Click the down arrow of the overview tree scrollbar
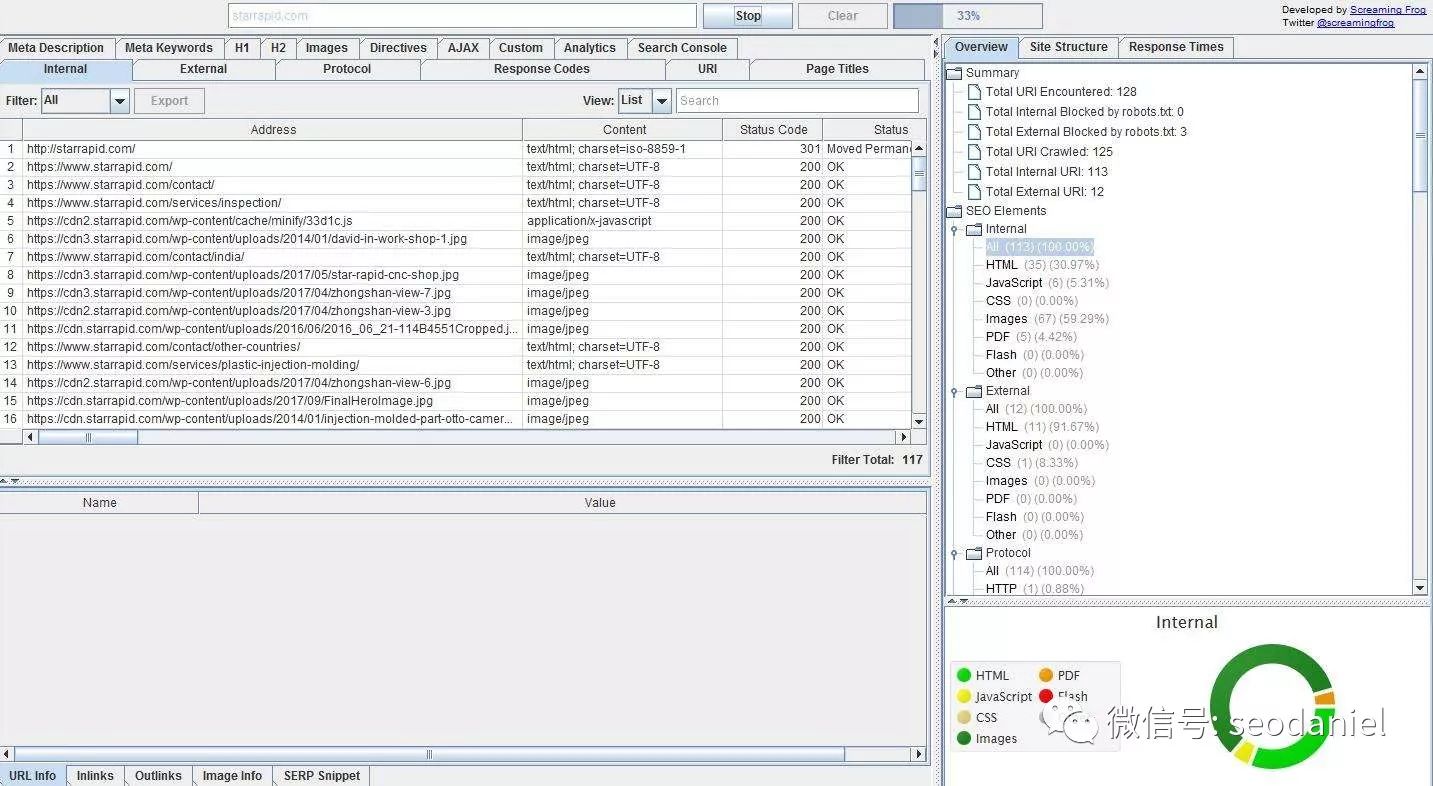1433x786 pixels. click(1420, 588)
